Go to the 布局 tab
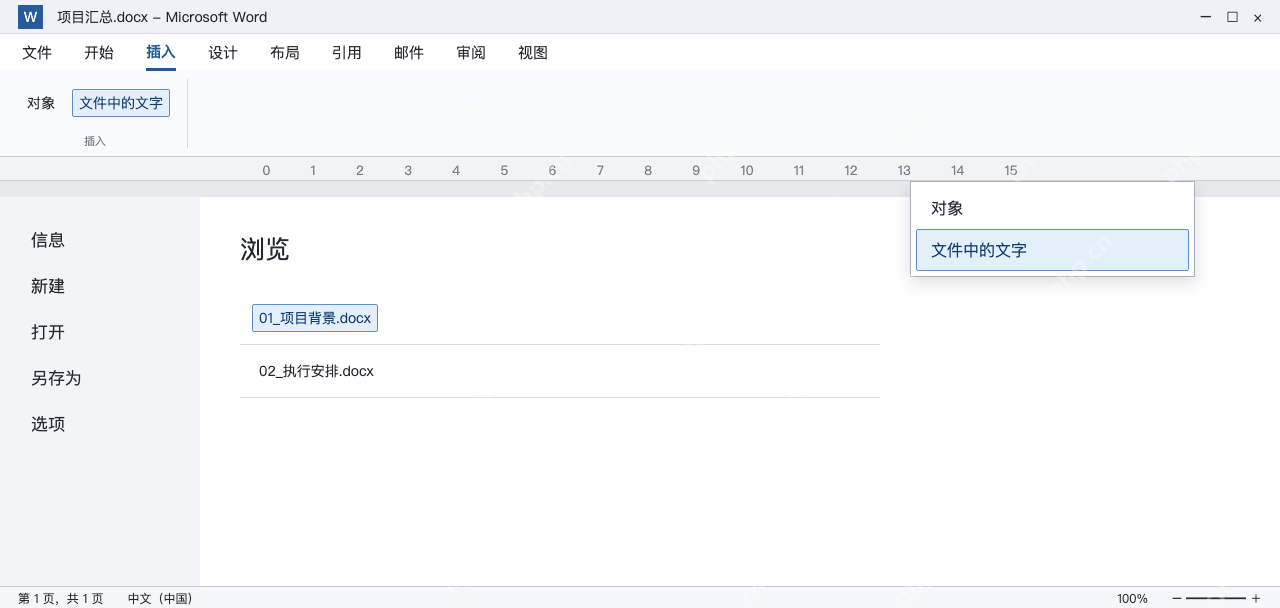The height and width of the screenshot is (608, 1280). pyautogui.click(x=285, y=53)
